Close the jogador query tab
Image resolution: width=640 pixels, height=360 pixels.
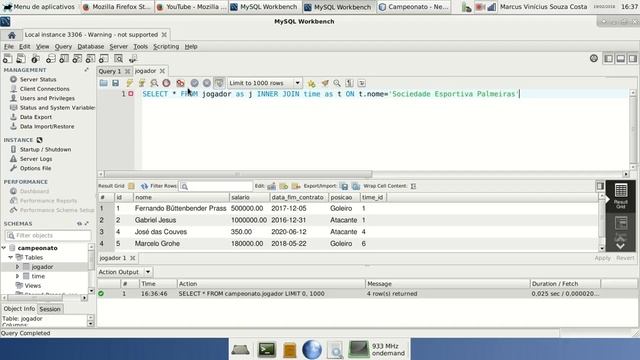pos(162,71)
